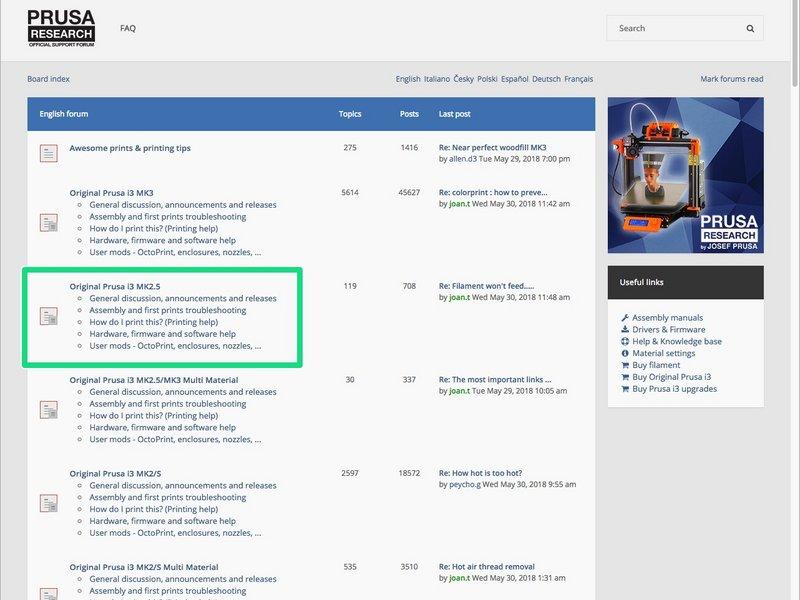800x600 pixels.
Task: Click info icon next to Material settings
Action: pyautogui.click(x=625, y=353)
